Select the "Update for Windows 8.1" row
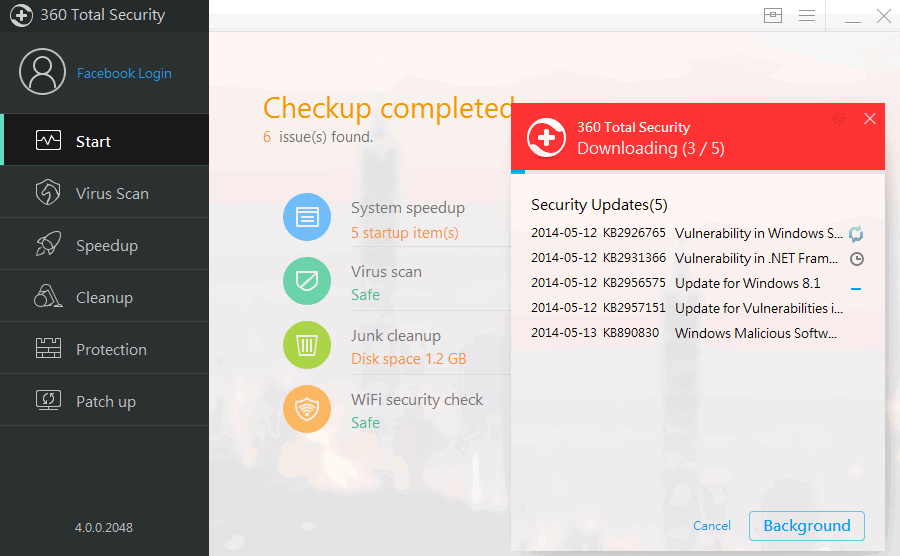900x556 pixels. pos(697,283)
